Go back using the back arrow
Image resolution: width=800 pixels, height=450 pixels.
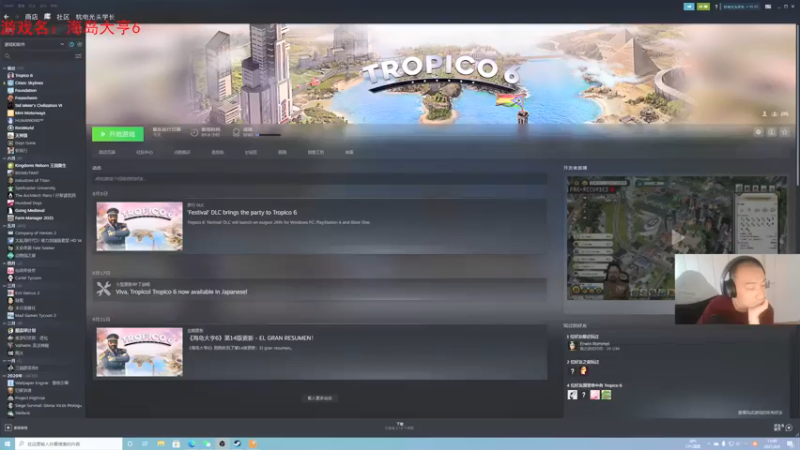(x=7, y=17)
